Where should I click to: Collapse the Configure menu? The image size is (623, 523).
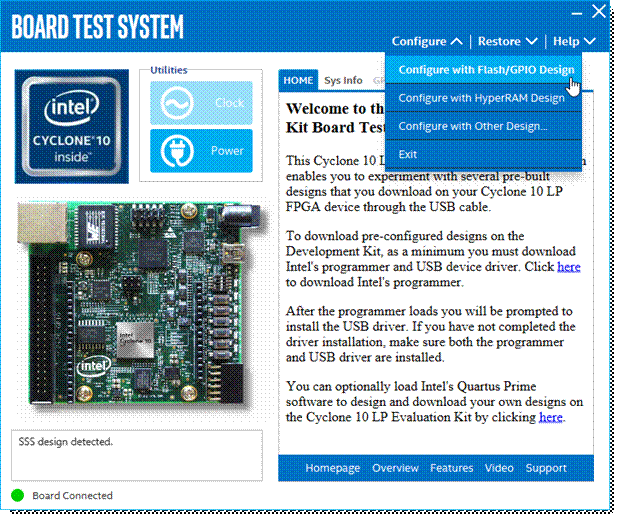pos(427,41)
